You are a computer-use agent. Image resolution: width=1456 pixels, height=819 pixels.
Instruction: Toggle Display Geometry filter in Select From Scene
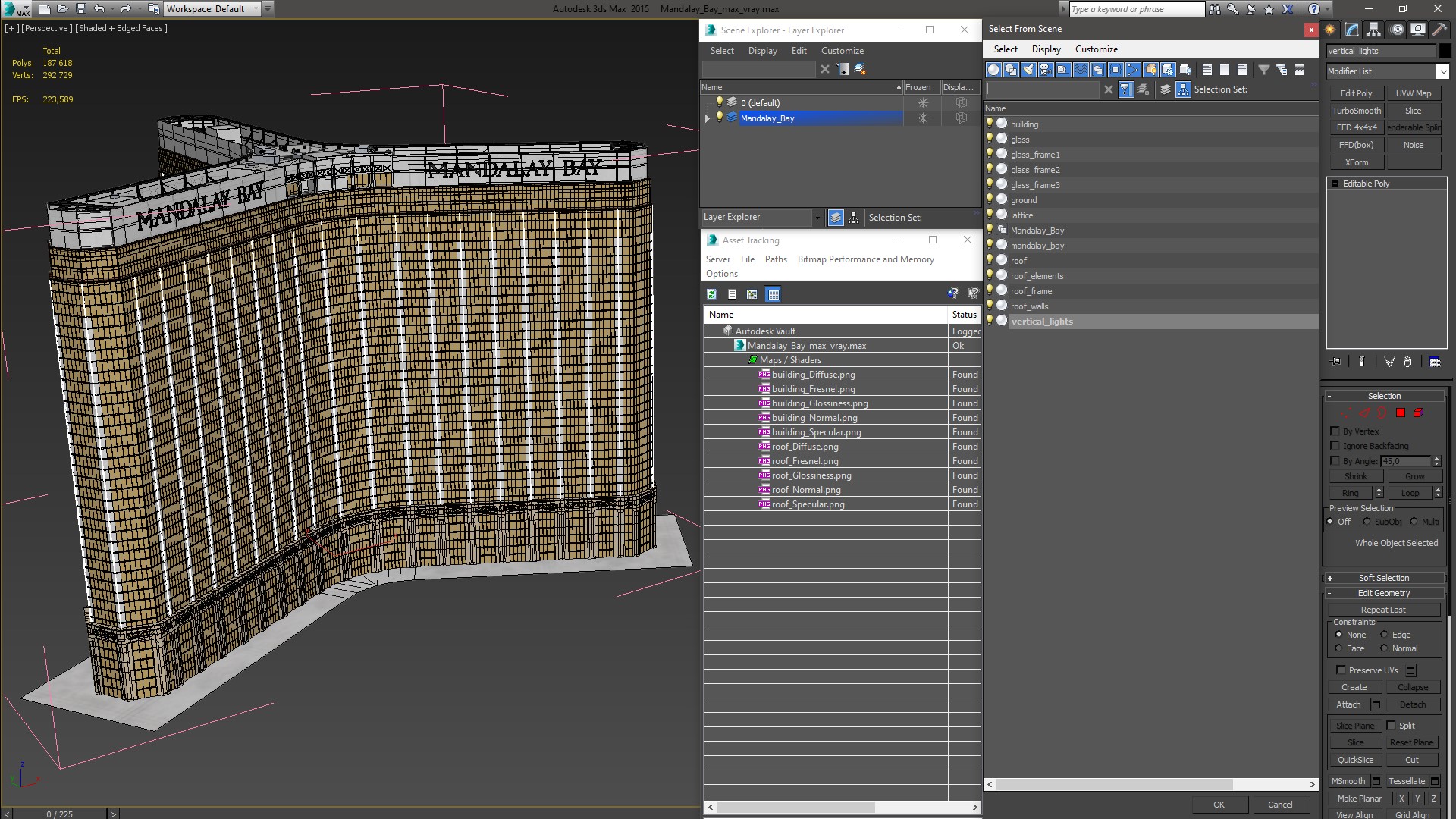tap(993, 70)
